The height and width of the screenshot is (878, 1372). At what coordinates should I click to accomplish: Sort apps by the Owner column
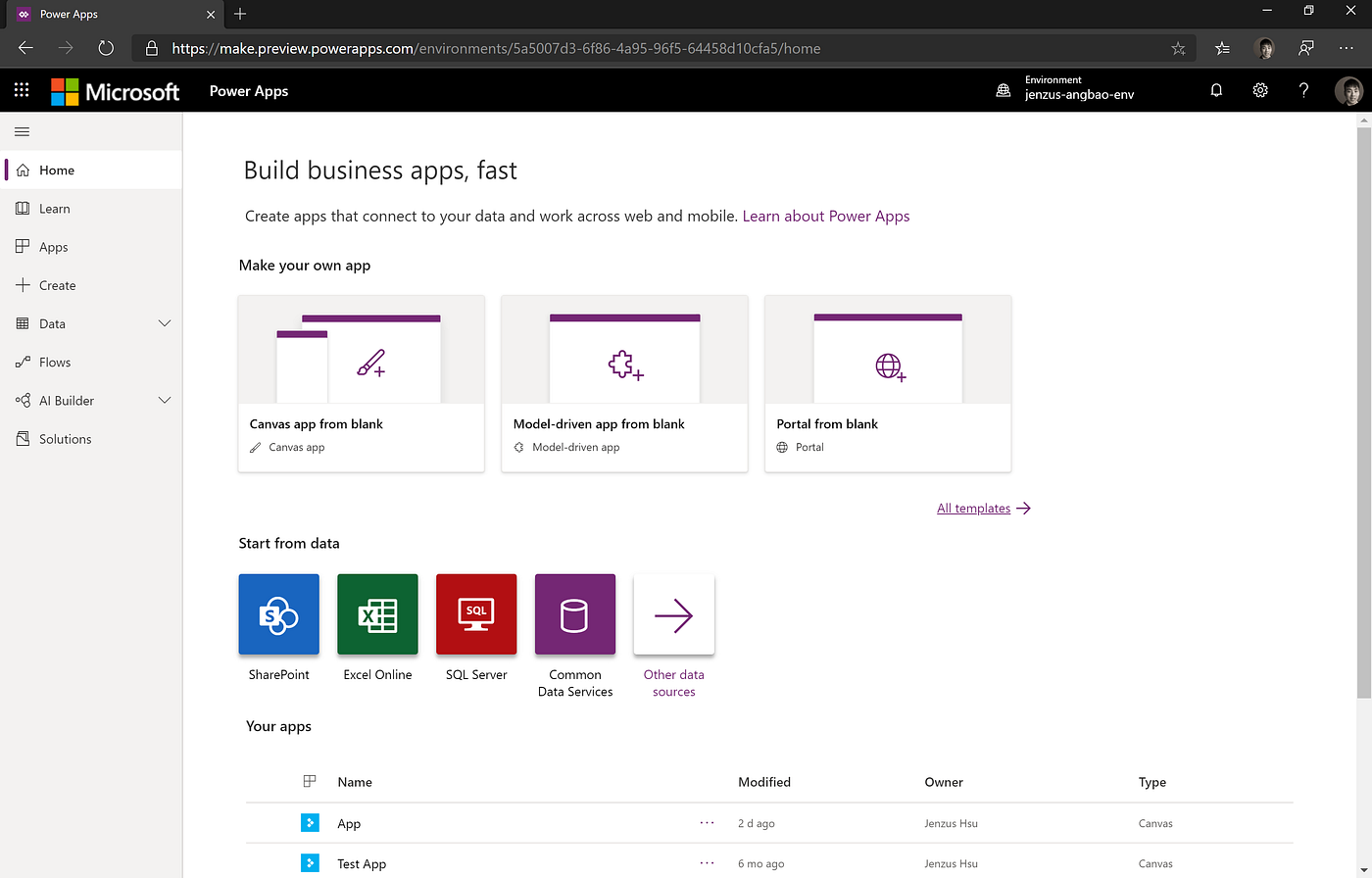click(944, 782)
